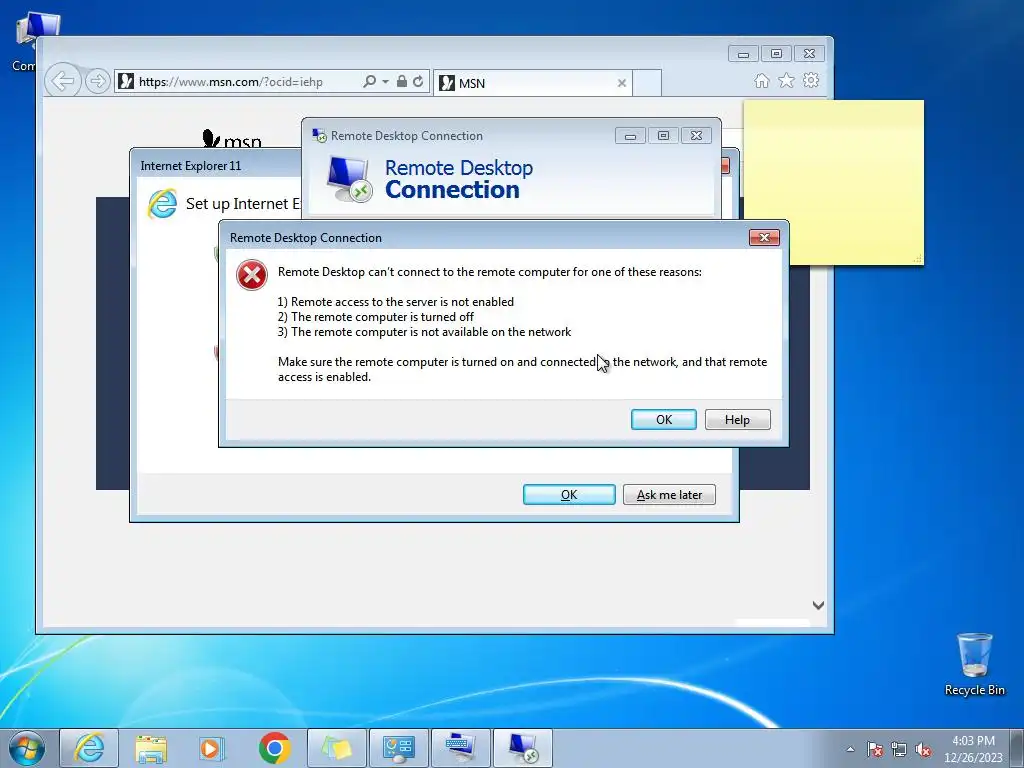
Task: Close the Internet Explorer browser window
Action: [809, 54]
